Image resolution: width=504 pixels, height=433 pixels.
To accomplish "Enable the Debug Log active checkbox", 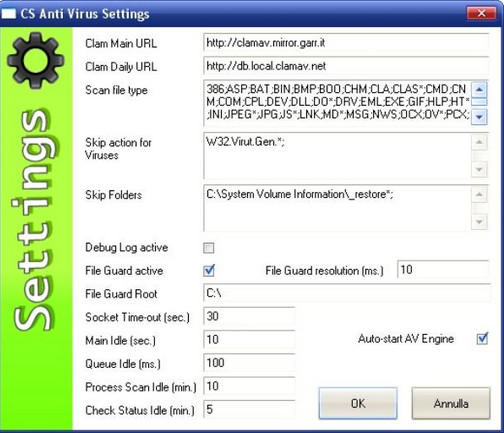I will [x=209, y=248].
